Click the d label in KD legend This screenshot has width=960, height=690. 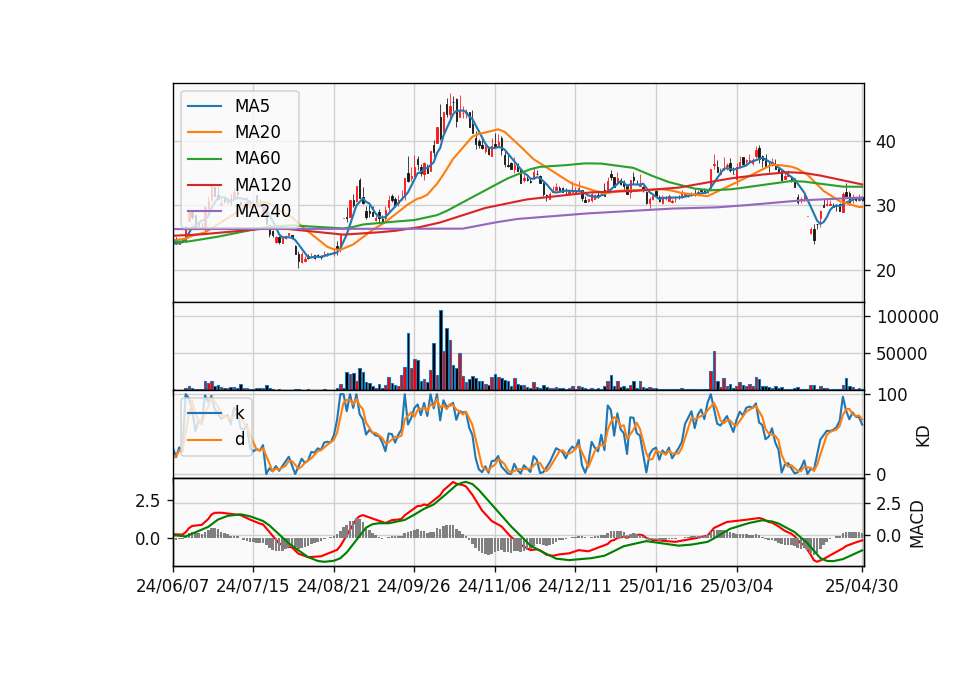click(239, 439)
